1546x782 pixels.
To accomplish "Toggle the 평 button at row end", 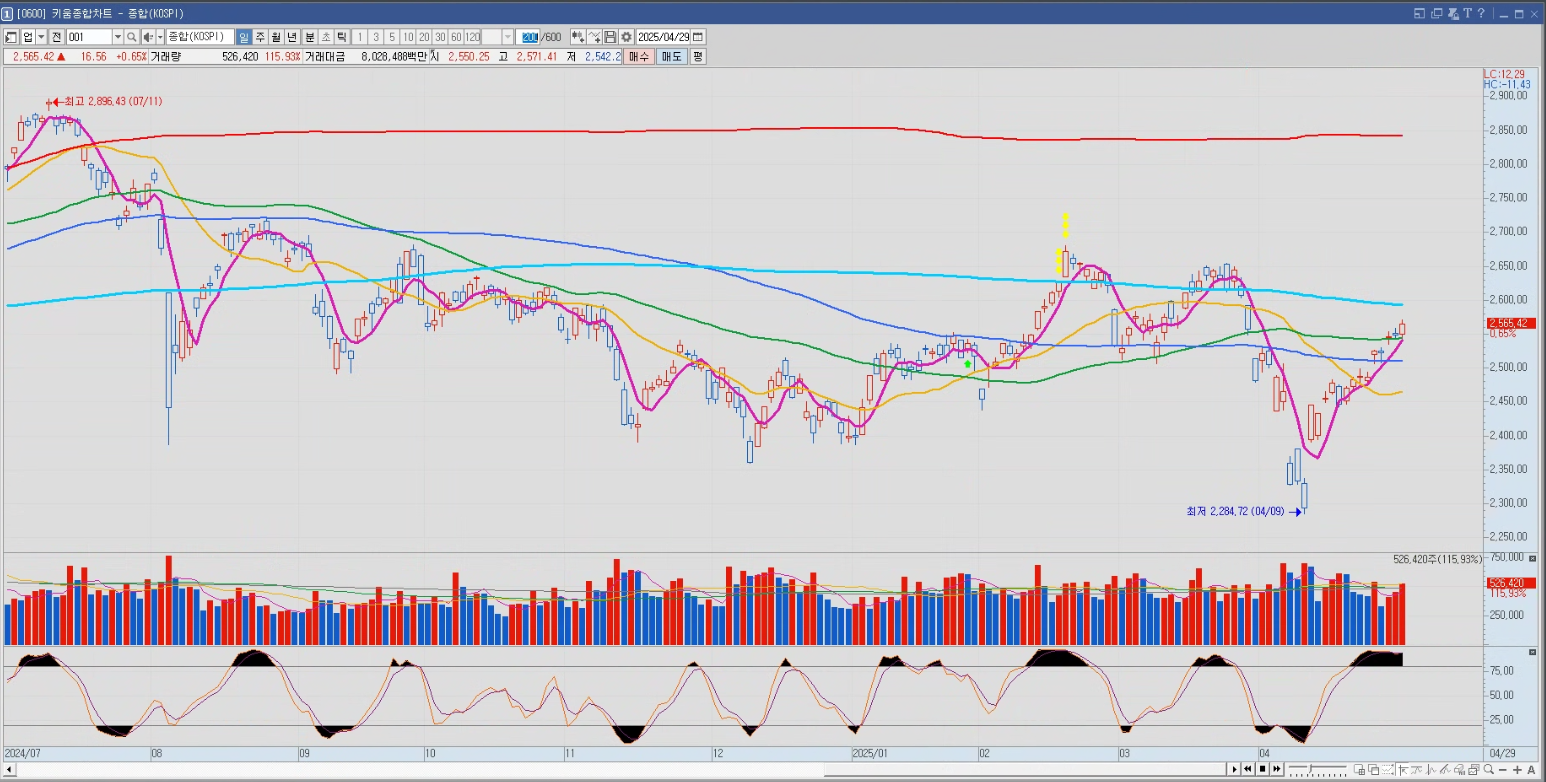I will [697, 57].
